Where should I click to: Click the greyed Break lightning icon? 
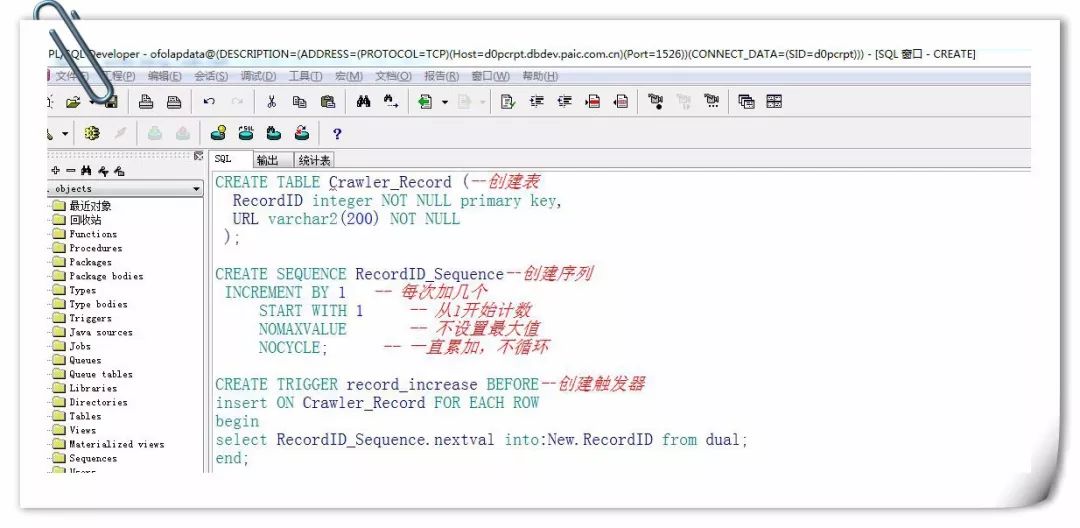click(121, 134)
